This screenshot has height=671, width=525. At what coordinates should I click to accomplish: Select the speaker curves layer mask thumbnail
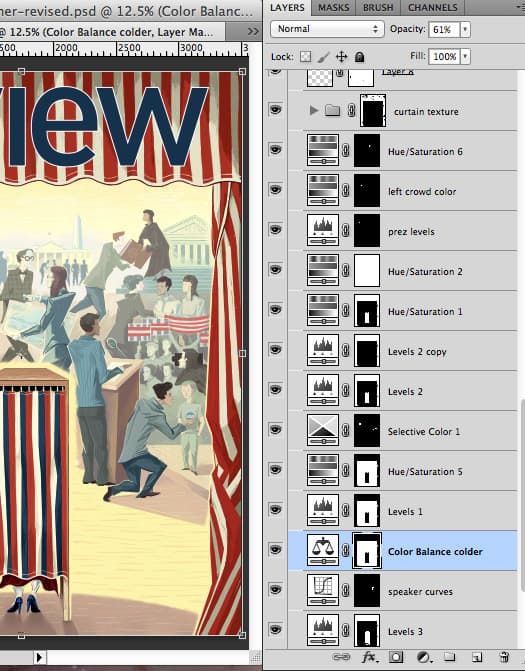(367, 591)
